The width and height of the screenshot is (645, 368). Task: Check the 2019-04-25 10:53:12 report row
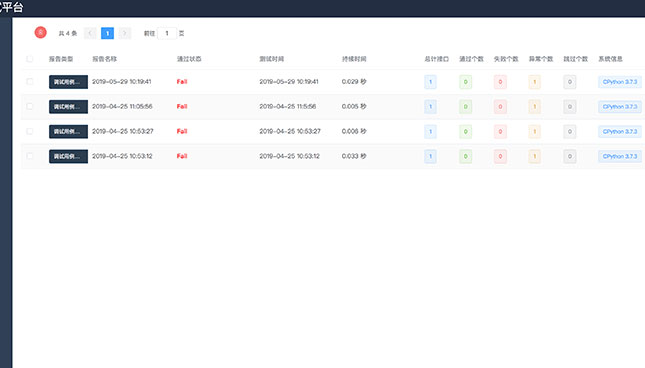pos(30,156)
